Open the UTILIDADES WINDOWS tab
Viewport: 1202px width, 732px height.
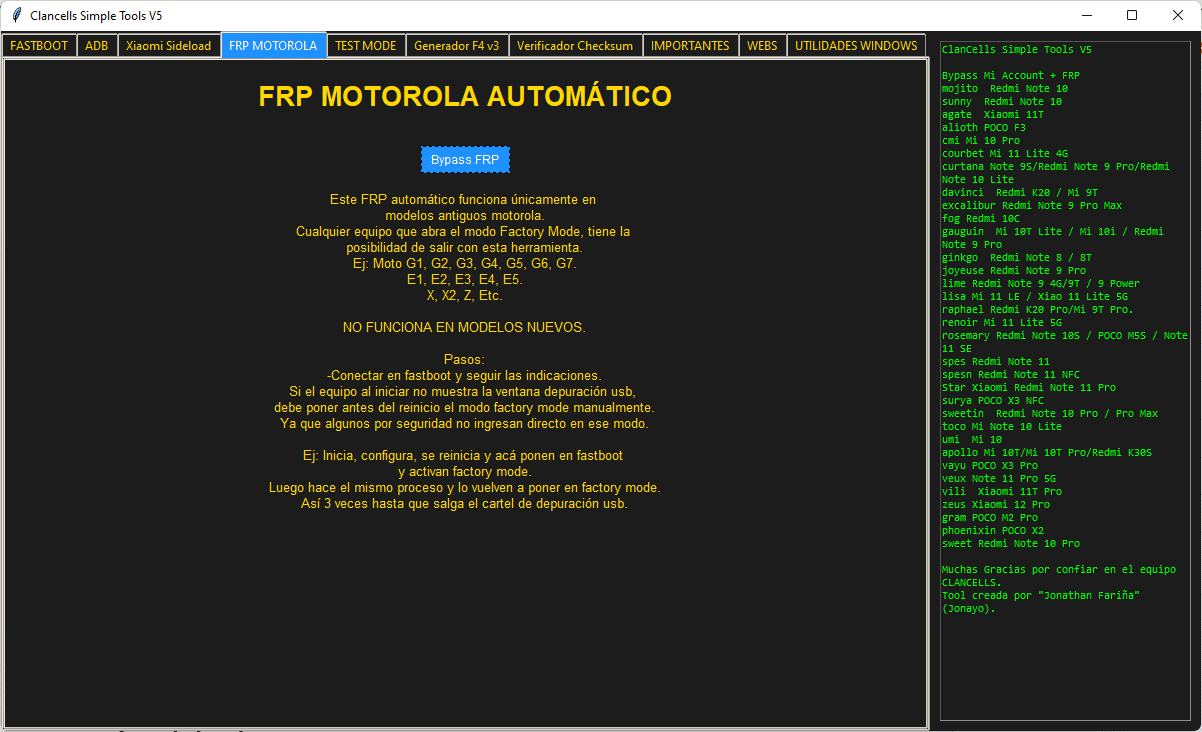click(x=856, y=46)
